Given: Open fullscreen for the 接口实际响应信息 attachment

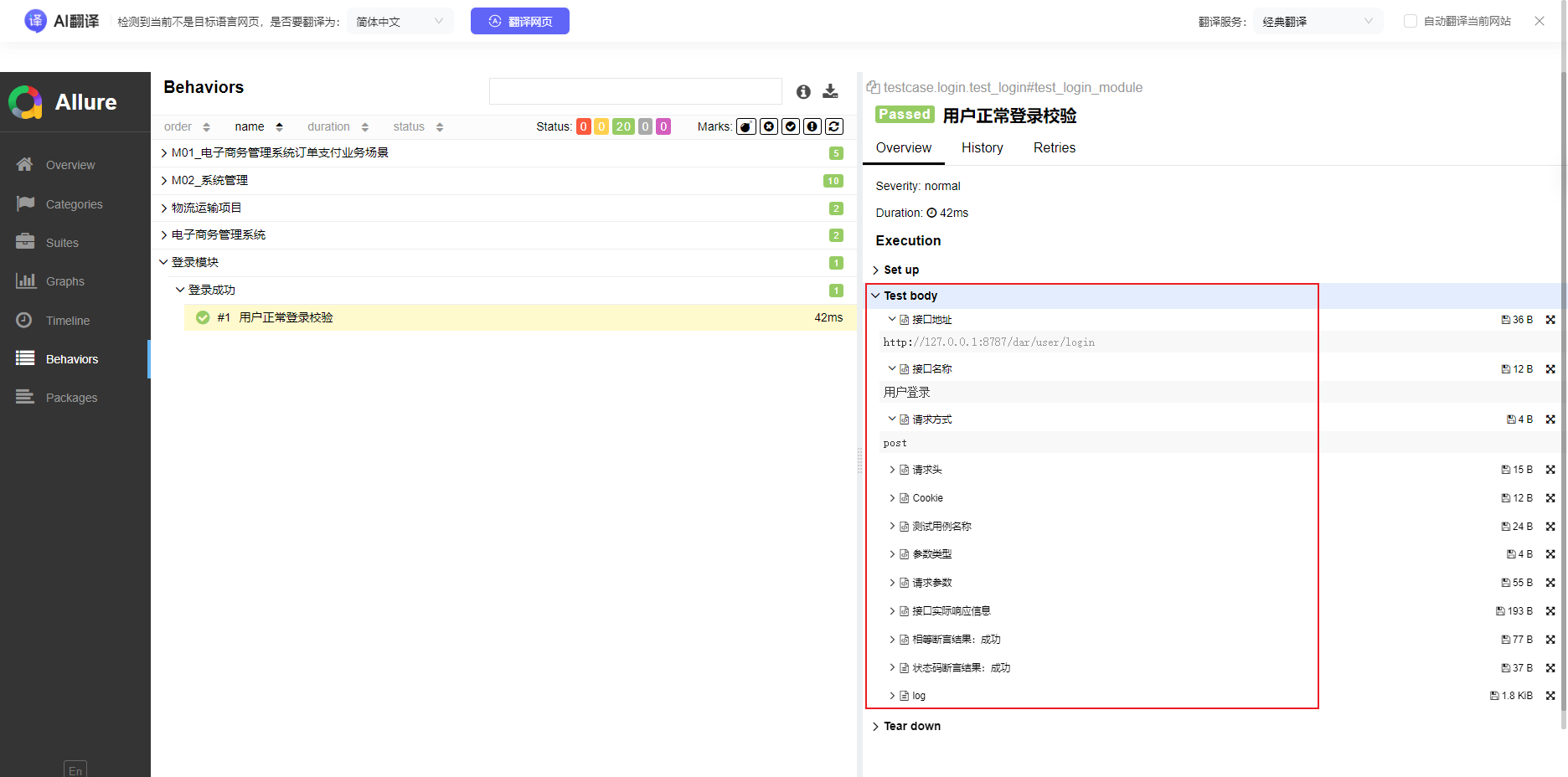Looking at the screenshot, I should coord(1550,611).
